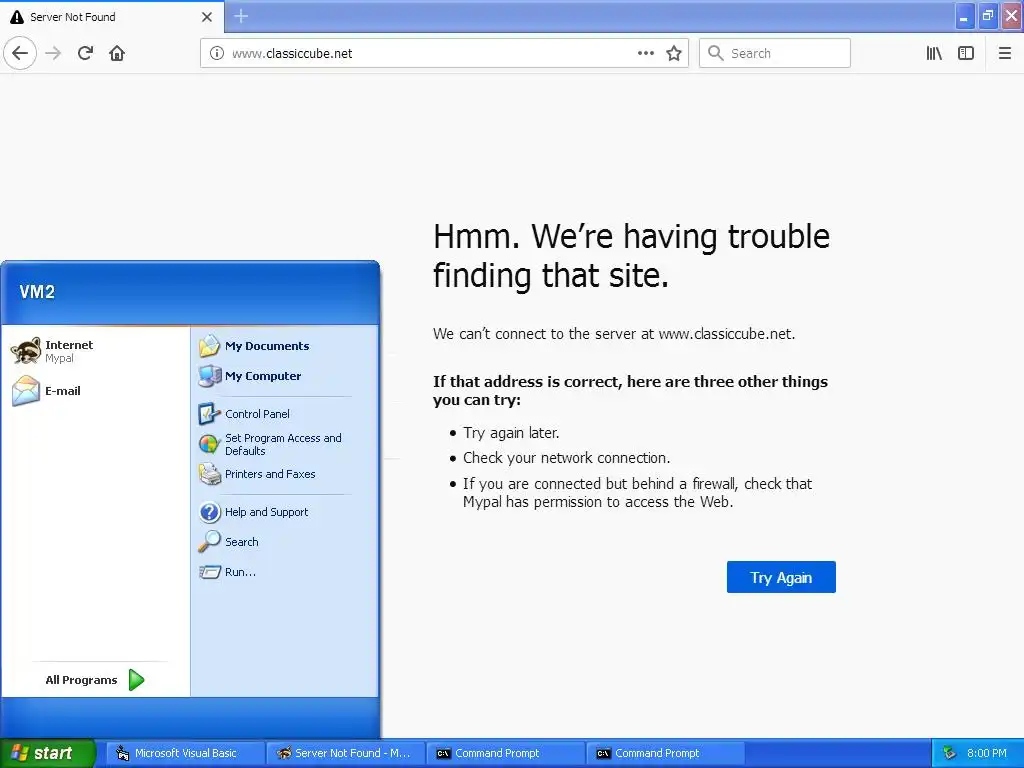The image size is (1024, 768).
Task: Click the magnifier icon in the search box
Action: [716, 53]
